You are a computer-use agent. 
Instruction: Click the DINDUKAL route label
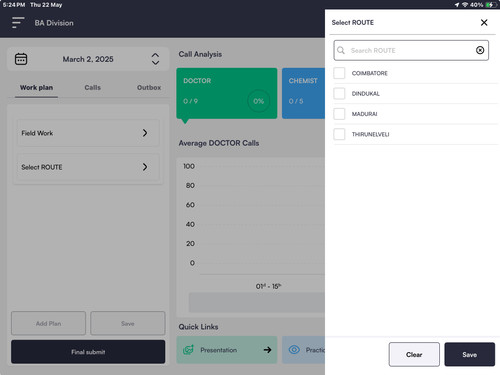(366, 93)
